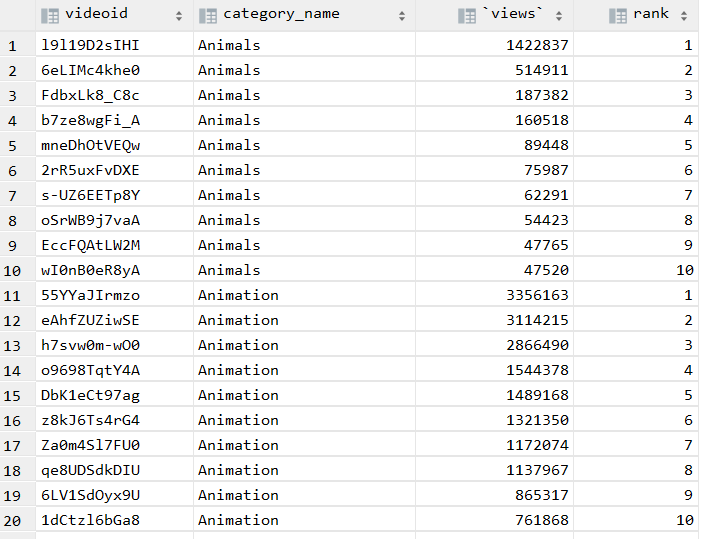Image resolution: width=704 pixels, height=539 pixels.
Task: Sort by videoid using its sort arrows
Action: [x=179, y=16]
